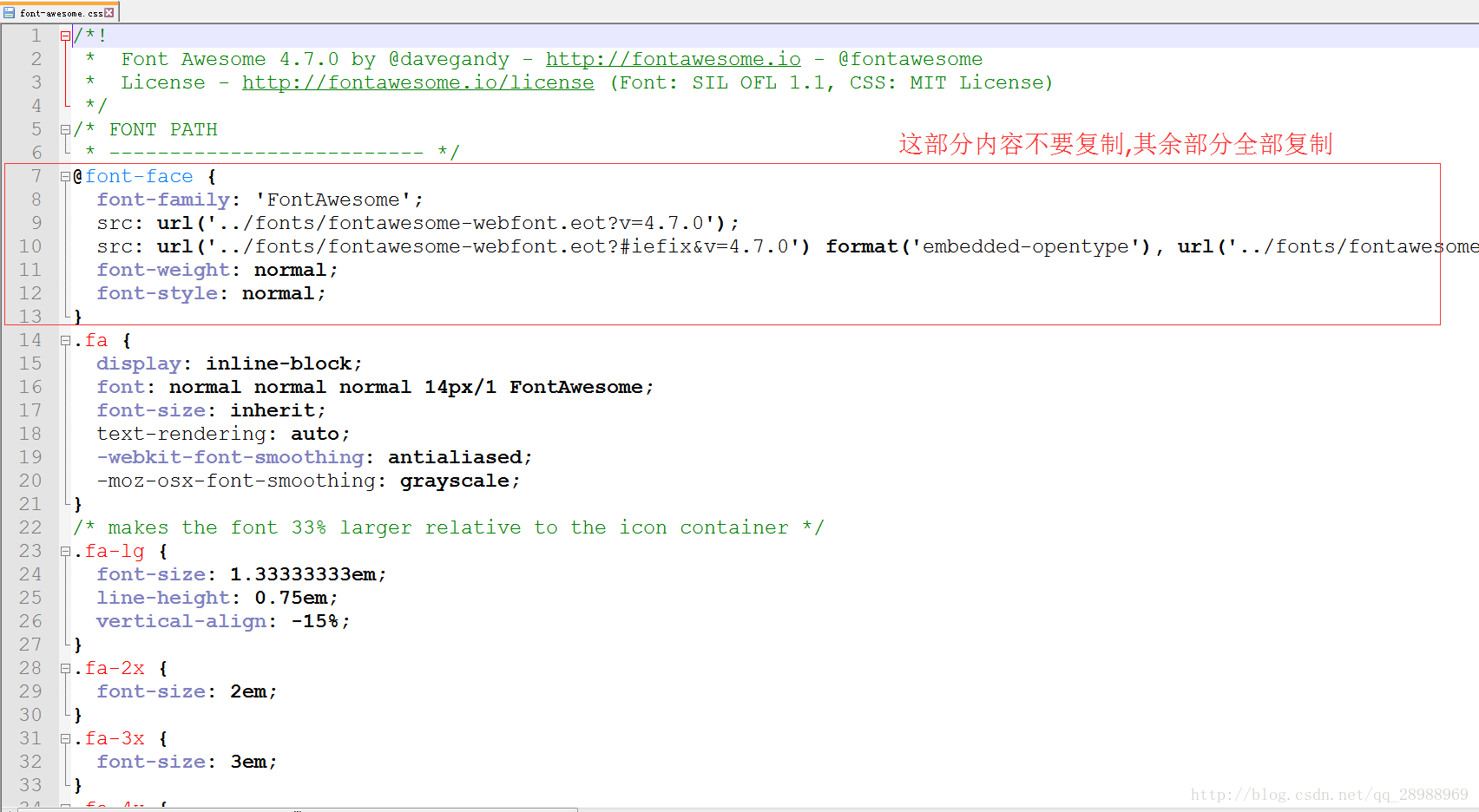Click the '.fa-3x' selector text

(109, 738)
